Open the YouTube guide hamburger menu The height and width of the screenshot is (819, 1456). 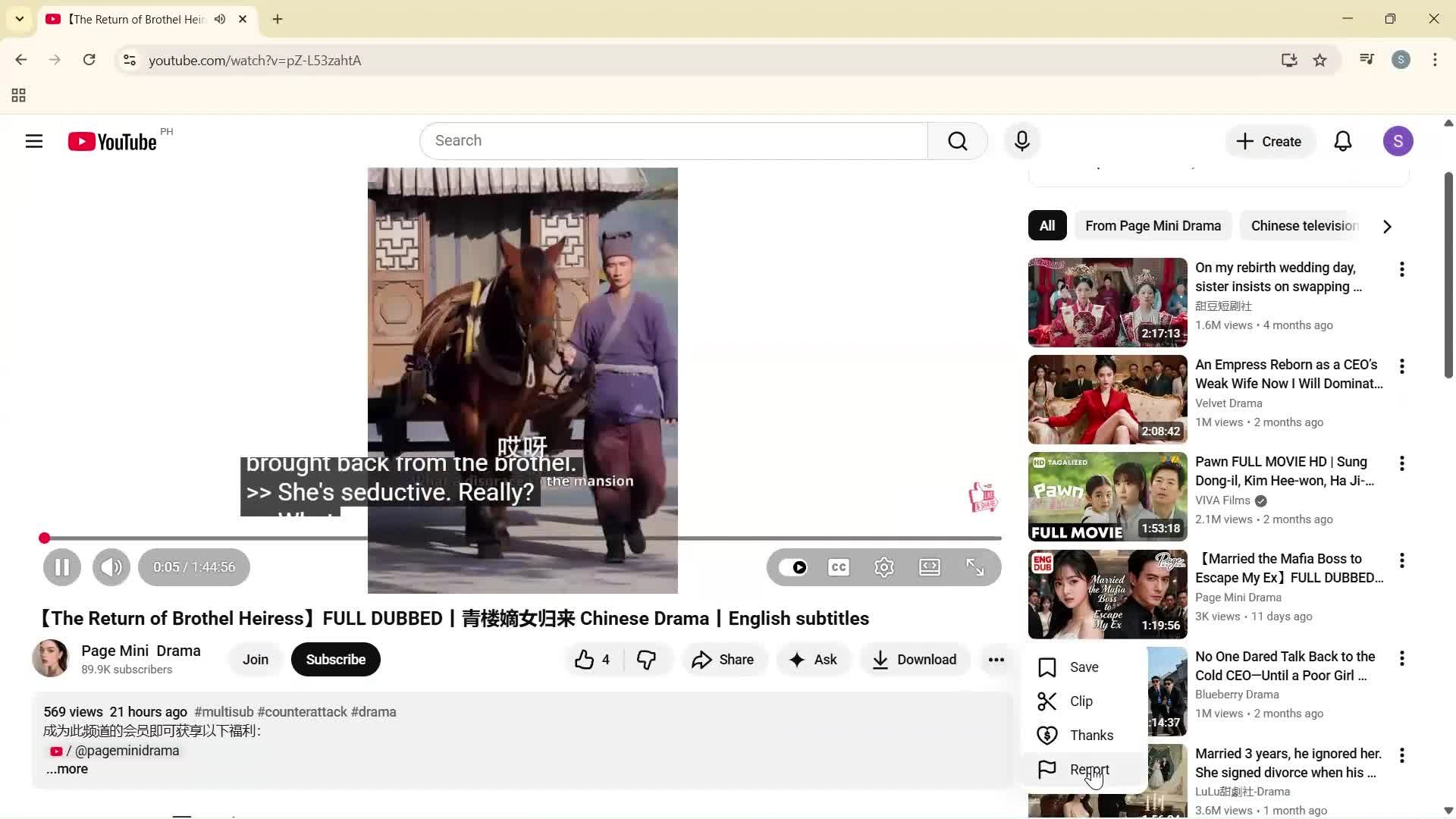[34, 140]
